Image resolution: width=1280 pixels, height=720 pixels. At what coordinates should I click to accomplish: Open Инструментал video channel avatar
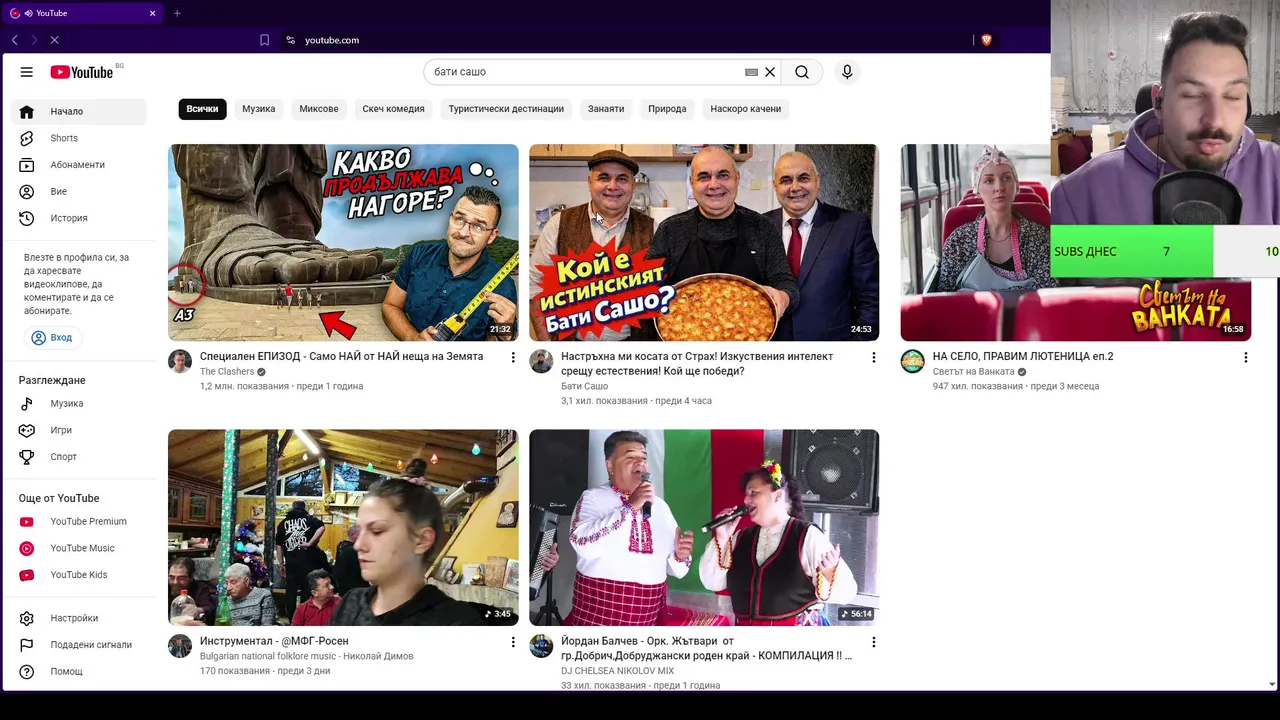click(180, 646)
